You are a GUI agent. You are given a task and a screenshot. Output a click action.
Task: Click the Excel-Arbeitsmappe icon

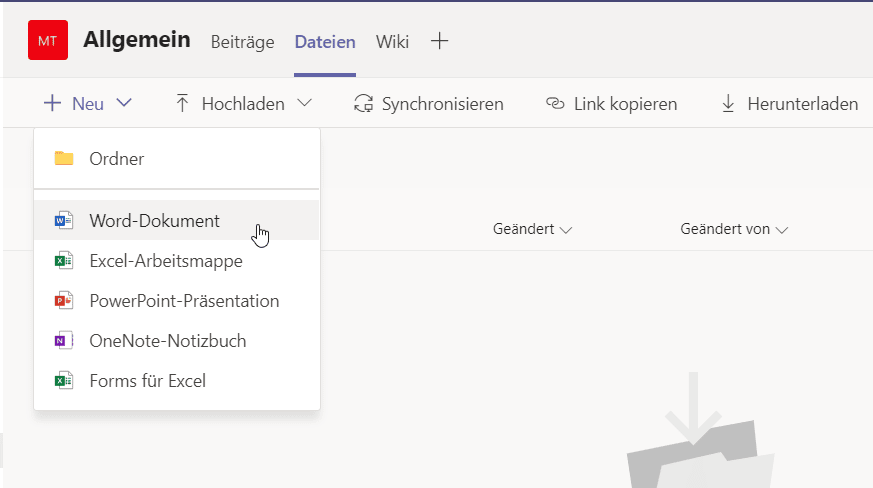pyautogui.click(x=63, y=261)
